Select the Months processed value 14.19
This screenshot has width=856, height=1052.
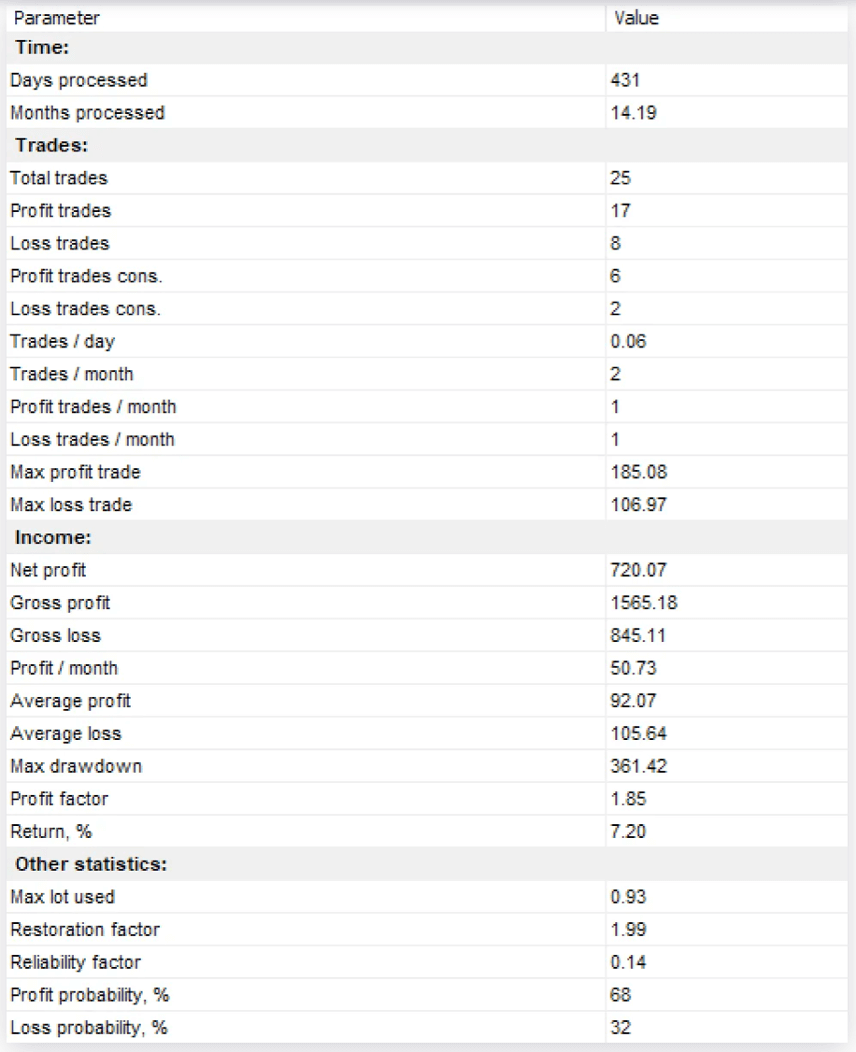[633, 113]
